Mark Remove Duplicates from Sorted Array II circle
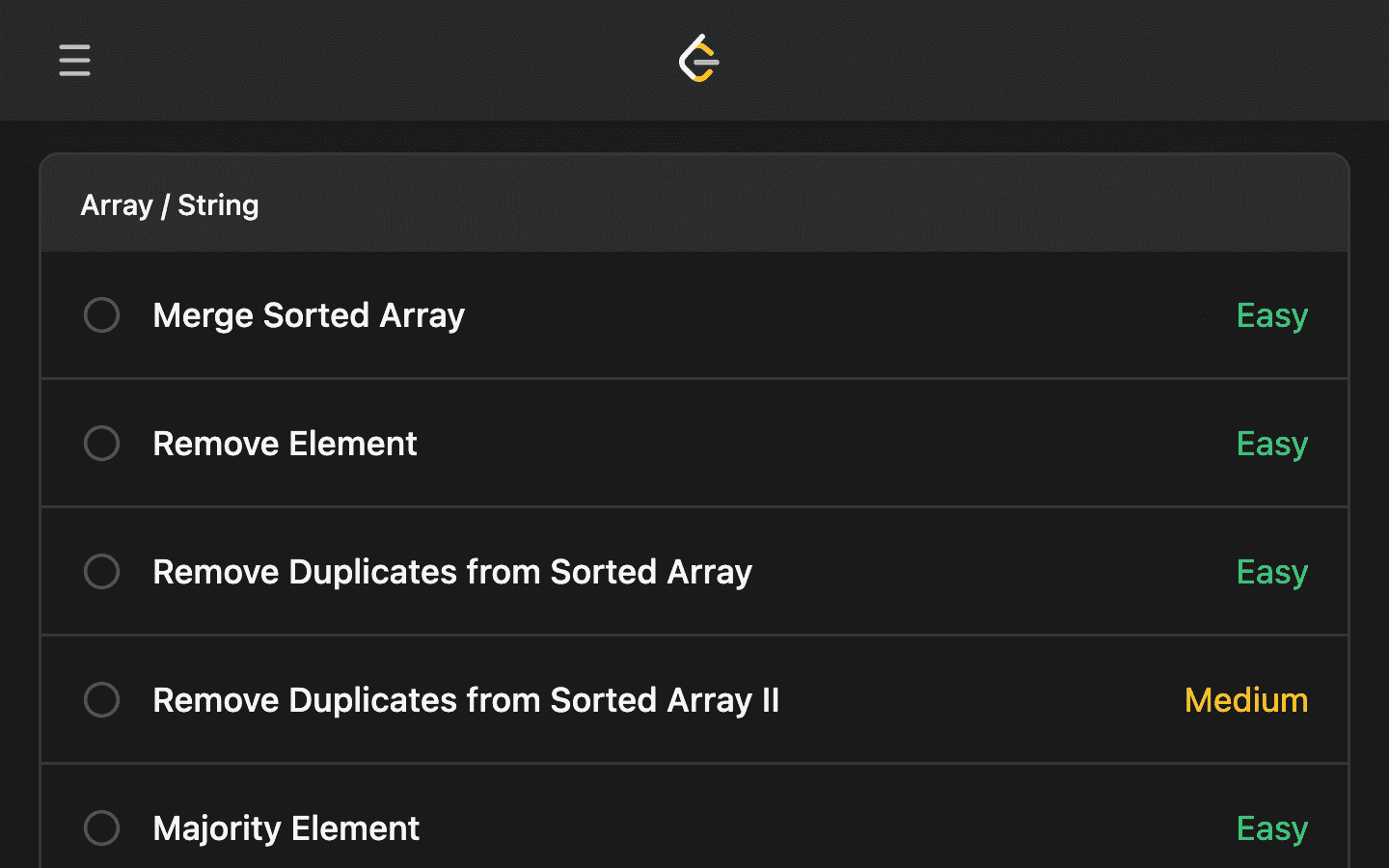The image size is (1389, 868). pyautogui.click(x=101, y=699)
